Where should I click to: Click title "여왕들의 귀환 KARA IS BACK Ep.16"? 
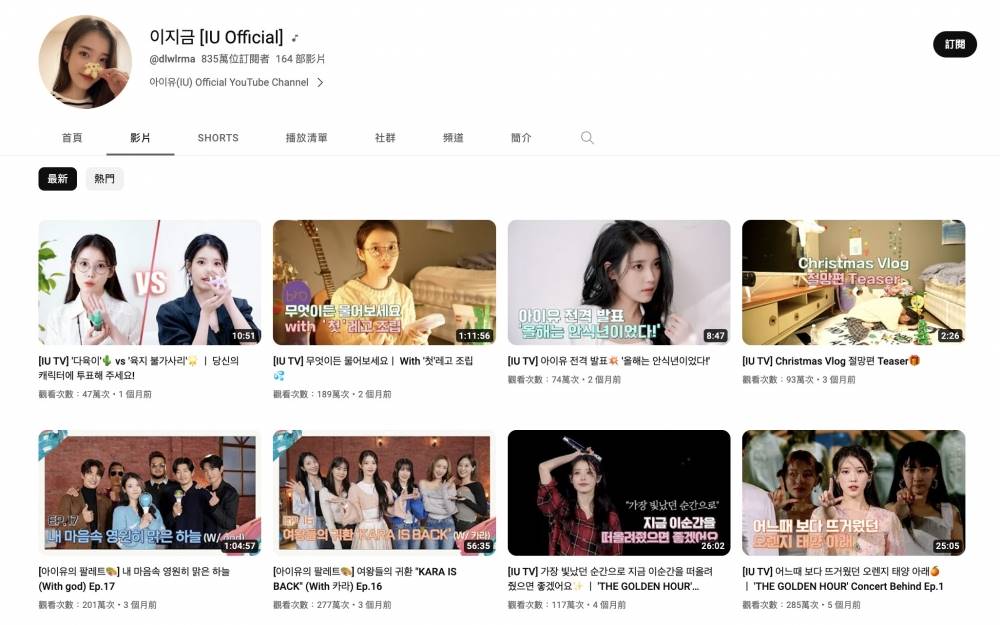coord(365,578)
